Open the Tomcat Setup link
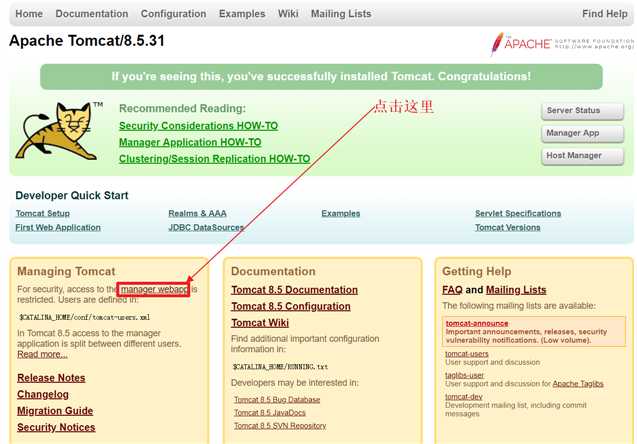Viewport: 637px width, 444px height. click(x=43, y=213)
